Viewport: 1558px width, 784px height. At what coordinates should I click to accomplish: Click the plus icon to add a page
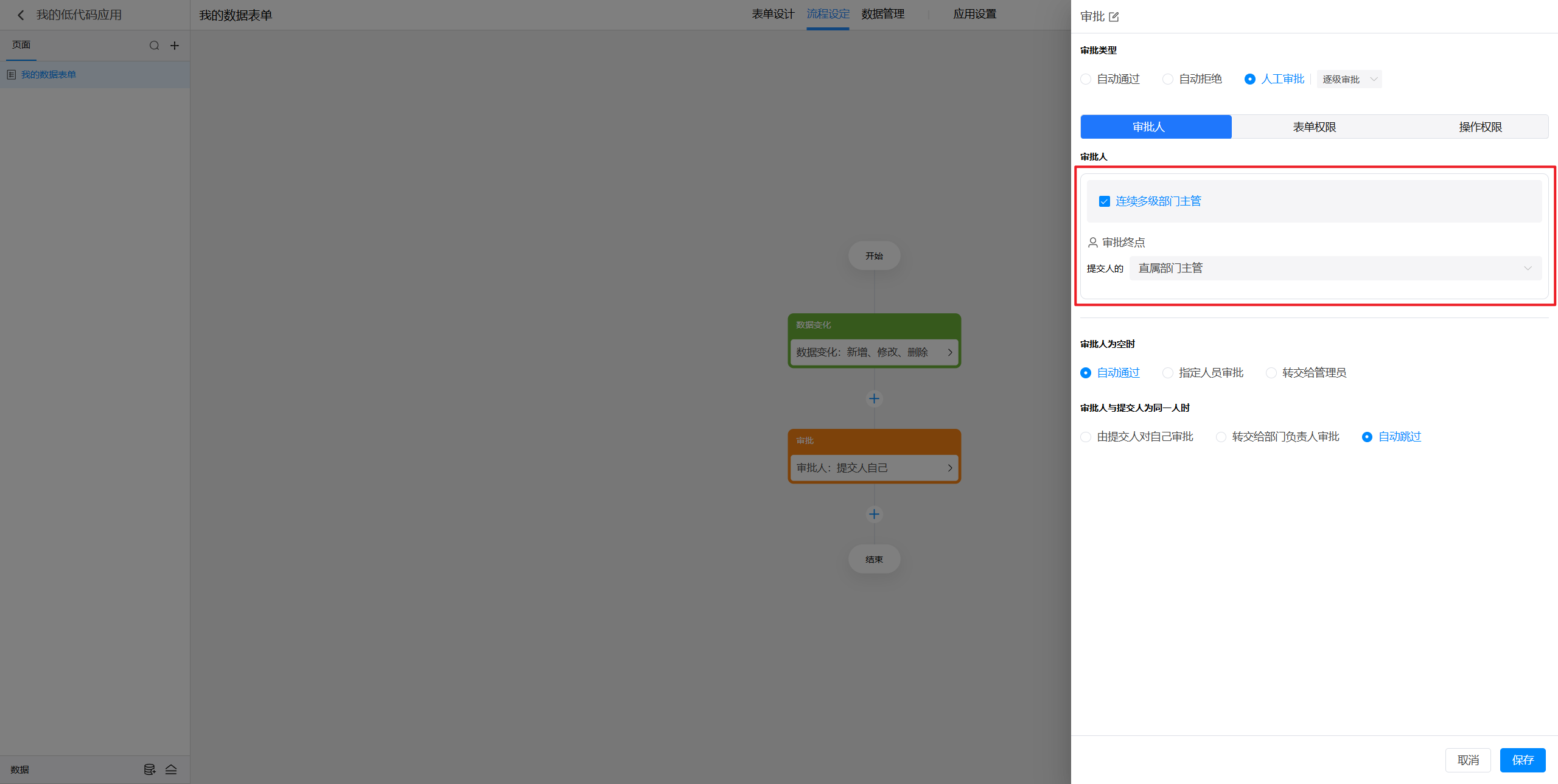[175, 46]
